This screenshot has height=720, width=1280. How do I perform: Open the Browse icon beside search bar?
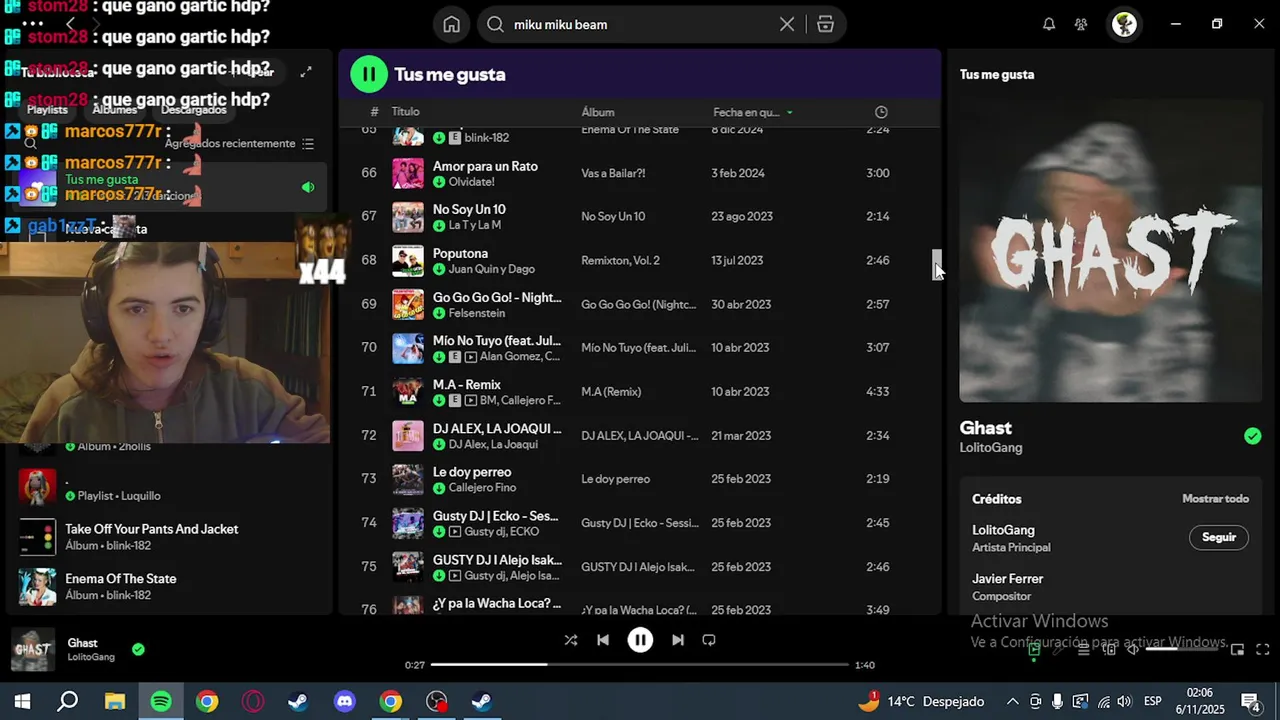(825, 24)
